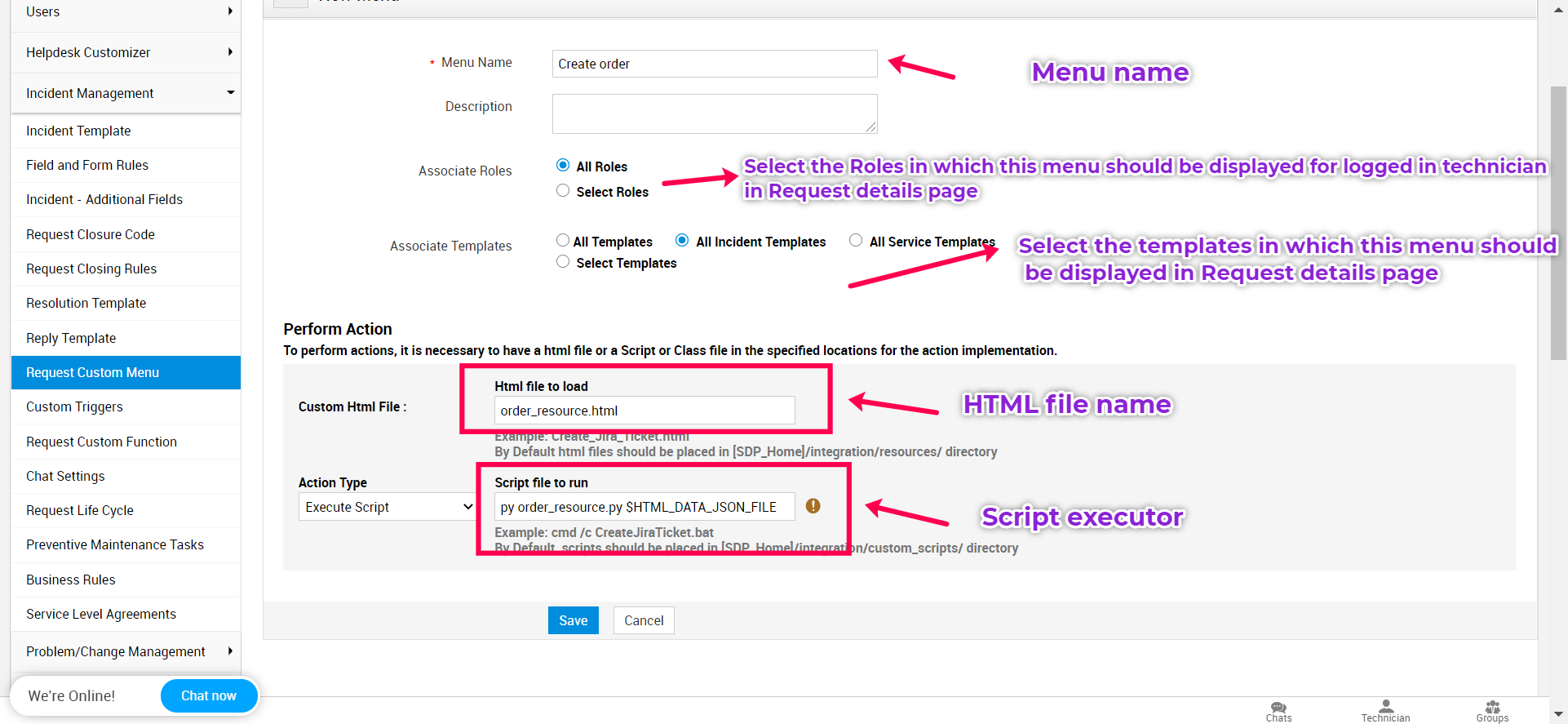Image resolution: width=1568 pixels, height=724 pixels.
Task: Expand the Users sidebar section
Action: [126, 12]
